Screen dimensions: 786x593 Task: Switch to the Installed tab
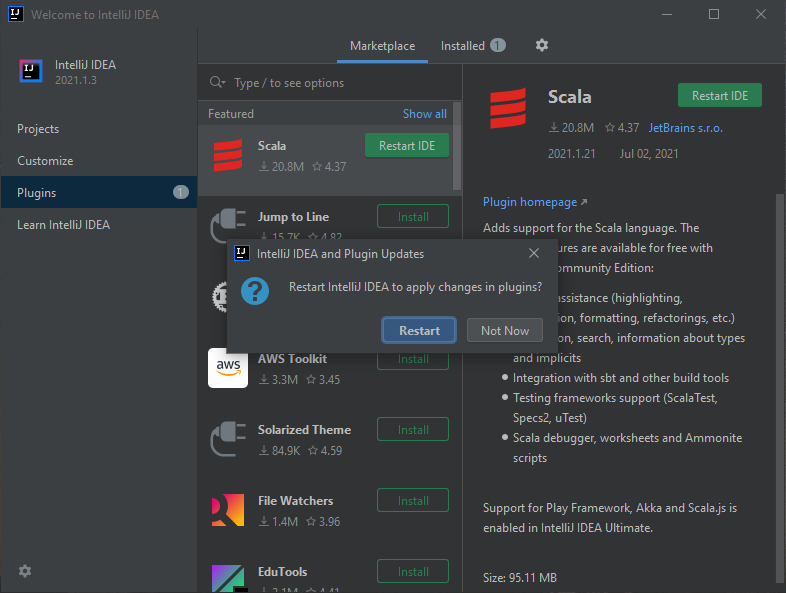[x=473, y=46]
